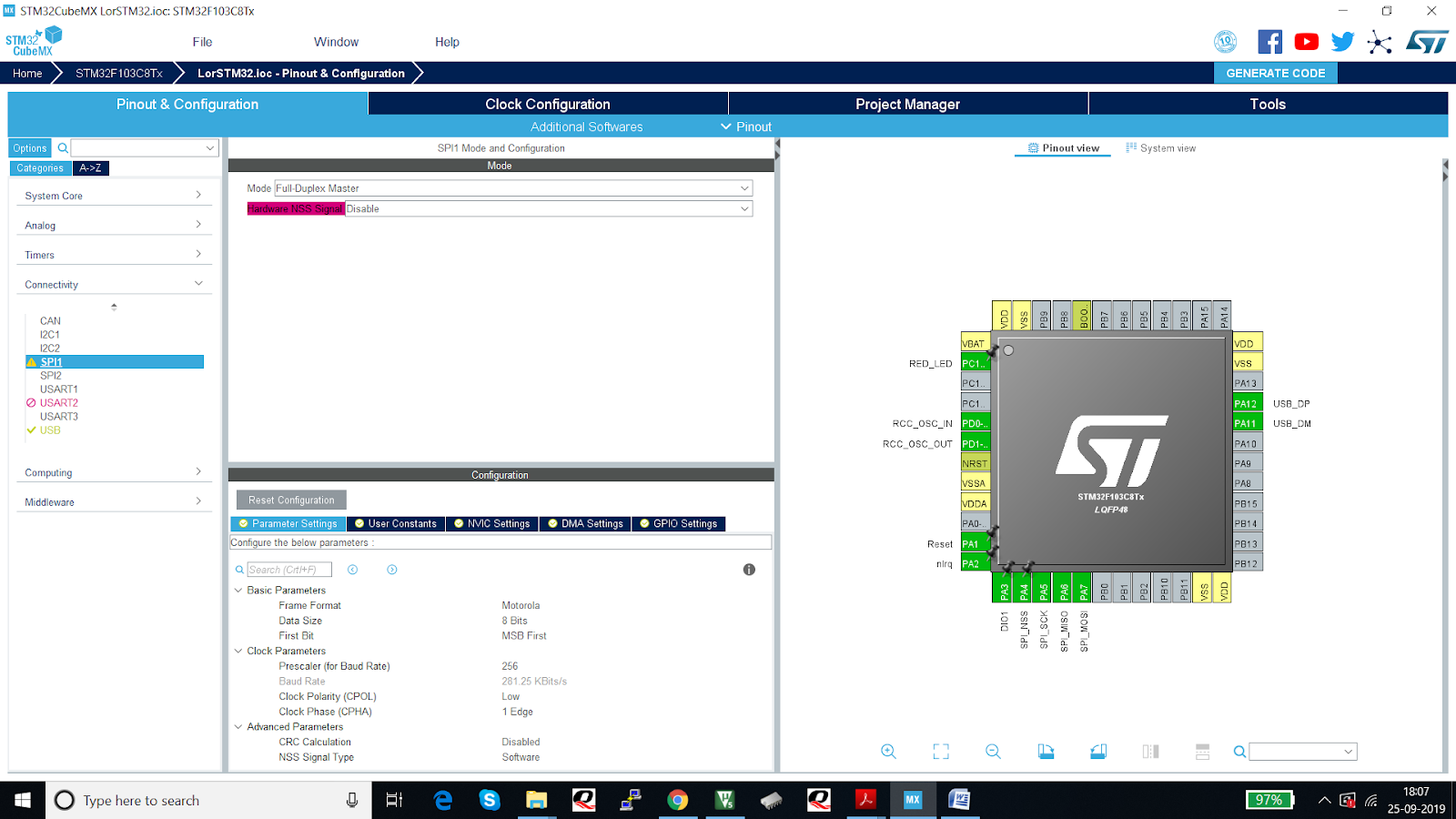1456x819 pixels.
Task: Enable the USB peripheral entry
Action: (49, 430)
